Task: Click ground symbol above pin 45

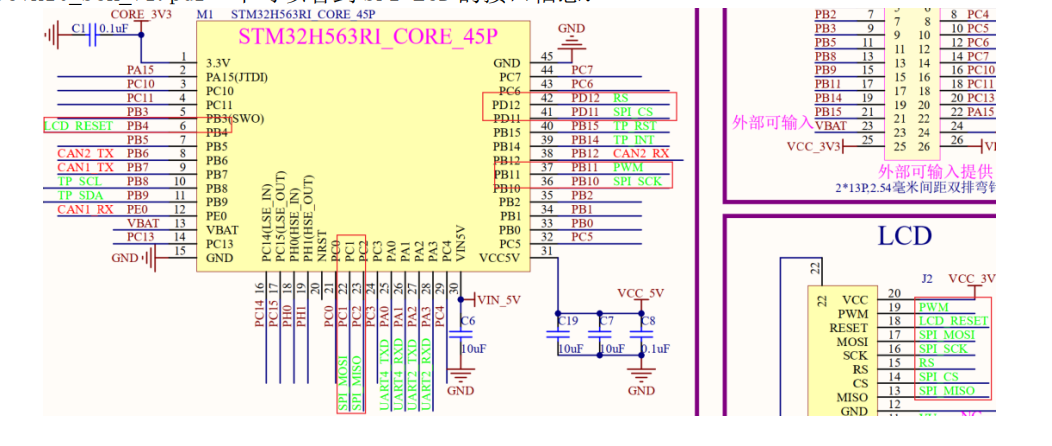Action: (x=571, y=42)
